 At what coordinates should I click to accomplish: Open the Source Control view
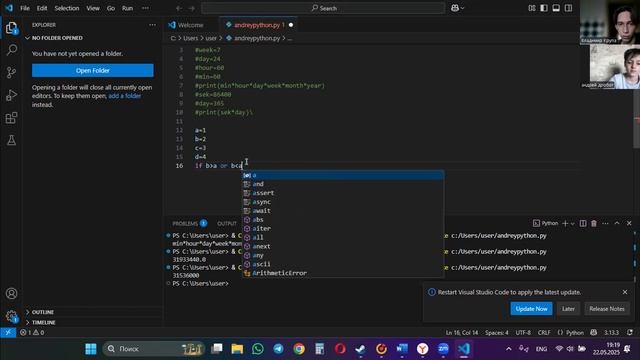coord(11,73)
